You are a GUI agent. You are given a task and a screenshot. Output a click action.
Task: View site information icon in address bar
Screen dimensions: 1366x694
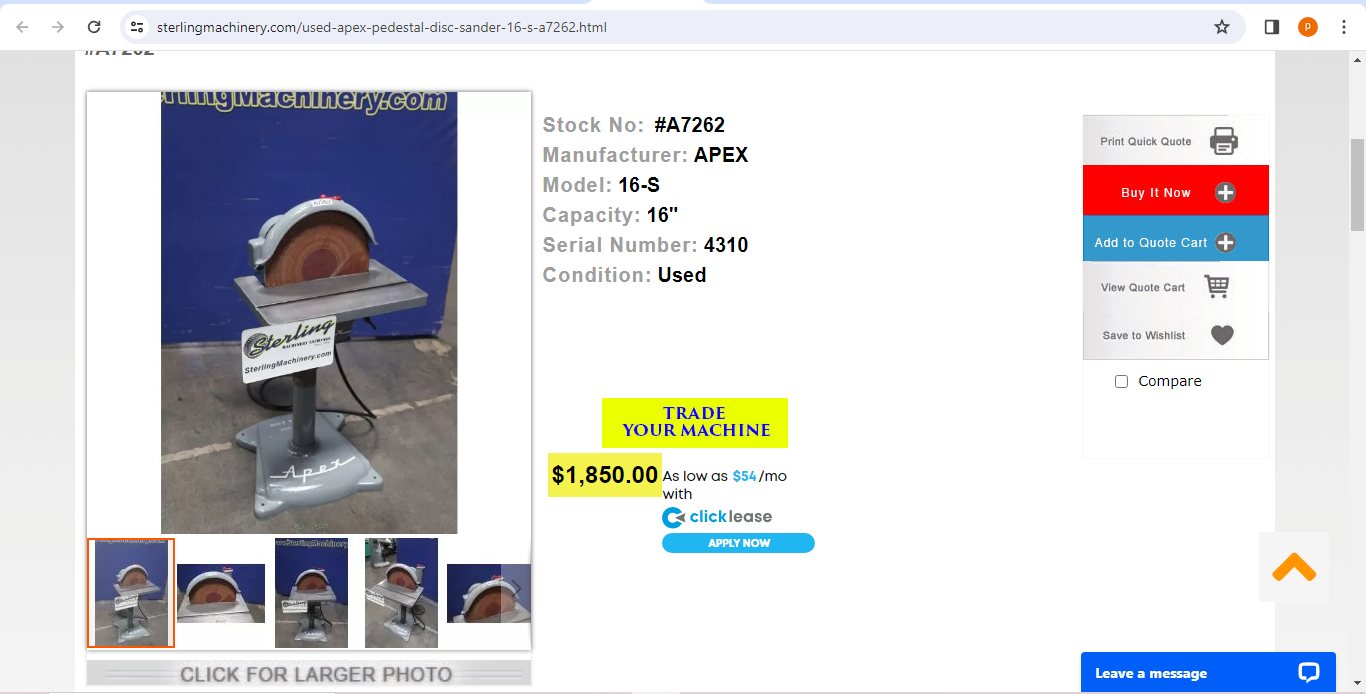pyautogui.click(x=138, y=27)
